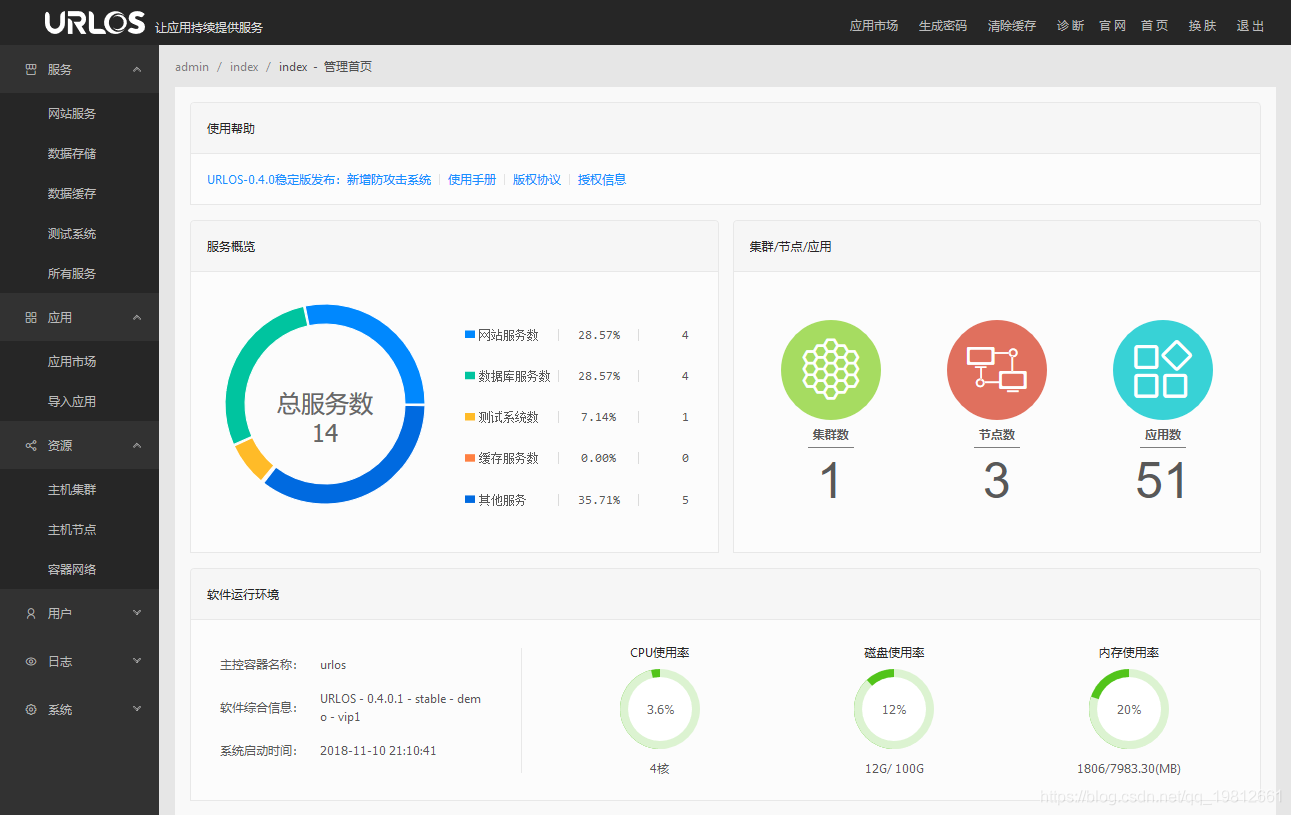Click the 日志 eye icon in sidebar
The width and height of the screenshot is (1291, 815).
(31, 661)
